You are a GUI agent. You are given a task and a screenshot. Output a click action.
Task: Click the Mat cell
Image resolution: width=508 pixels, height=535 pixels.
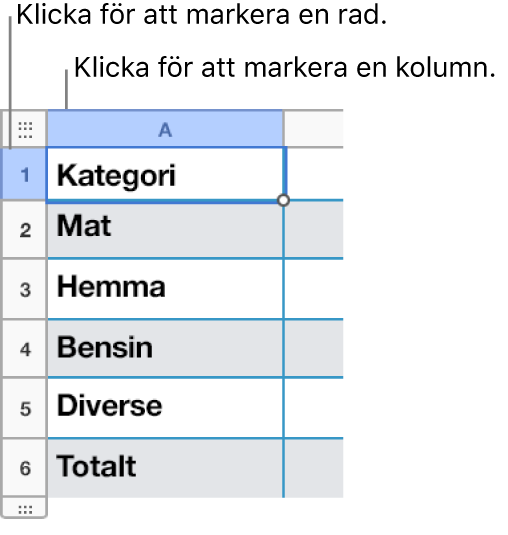(165, 230)
